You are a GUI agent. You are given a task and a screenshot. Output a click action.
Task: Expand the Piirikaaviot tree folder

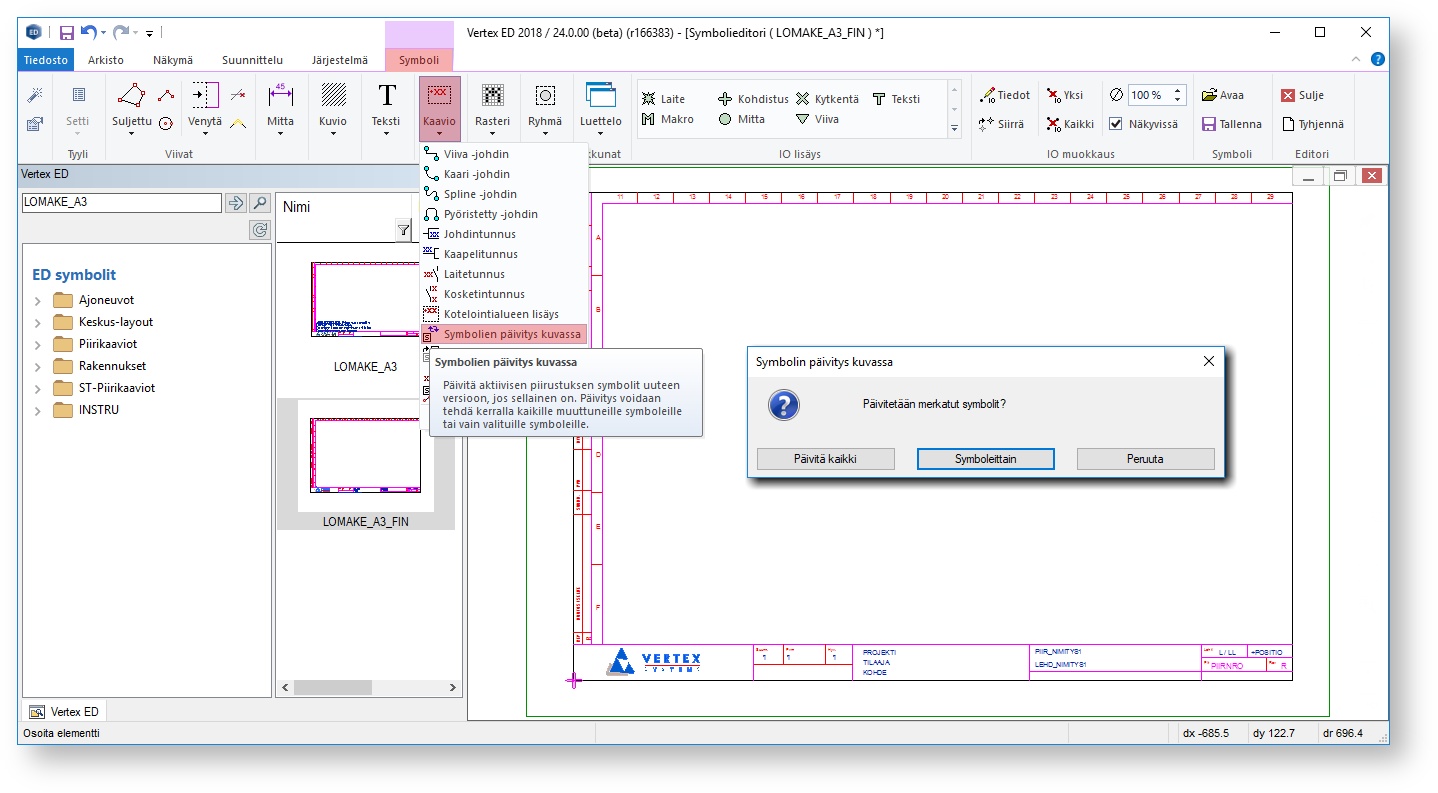[37, 344]
